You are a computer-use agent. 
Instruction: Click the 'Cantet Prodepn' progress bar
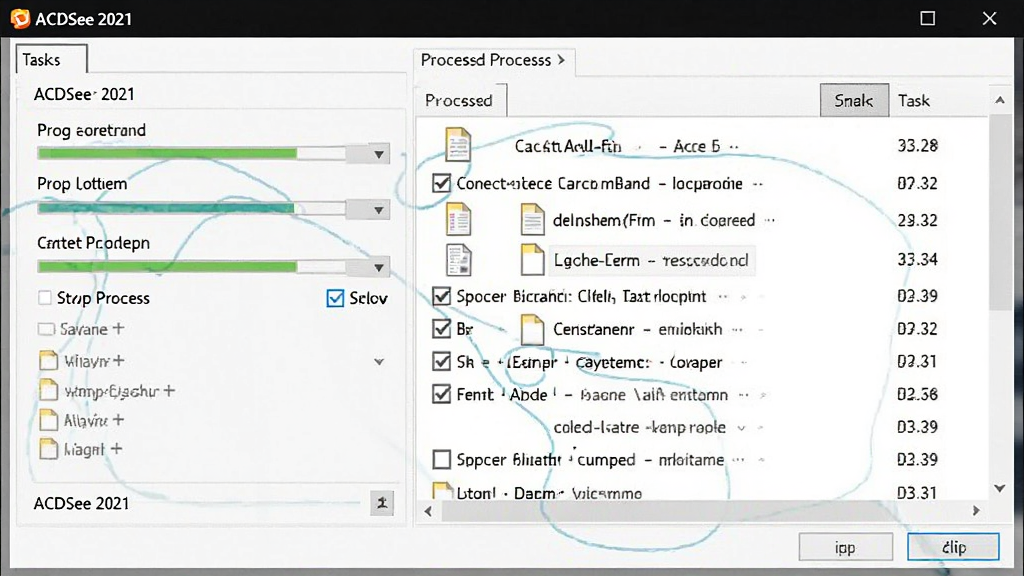[x=191, y=266]
